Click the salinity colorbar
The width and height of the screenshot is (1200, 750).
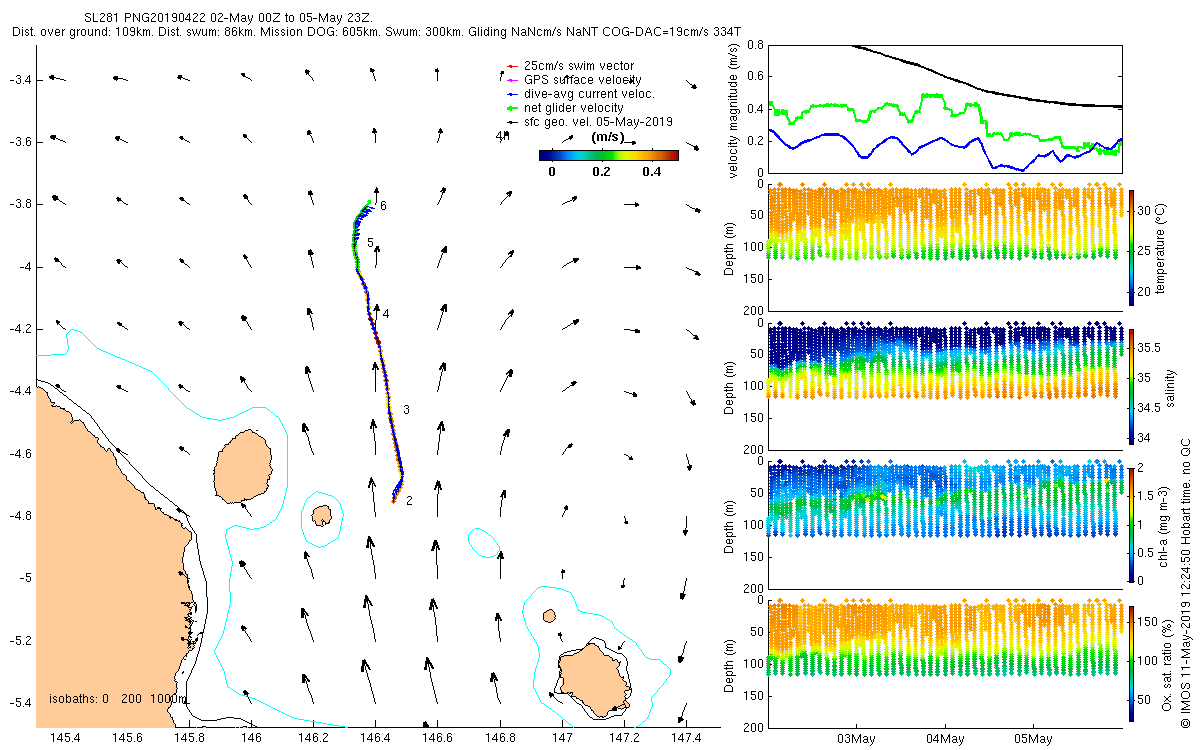1132,385
